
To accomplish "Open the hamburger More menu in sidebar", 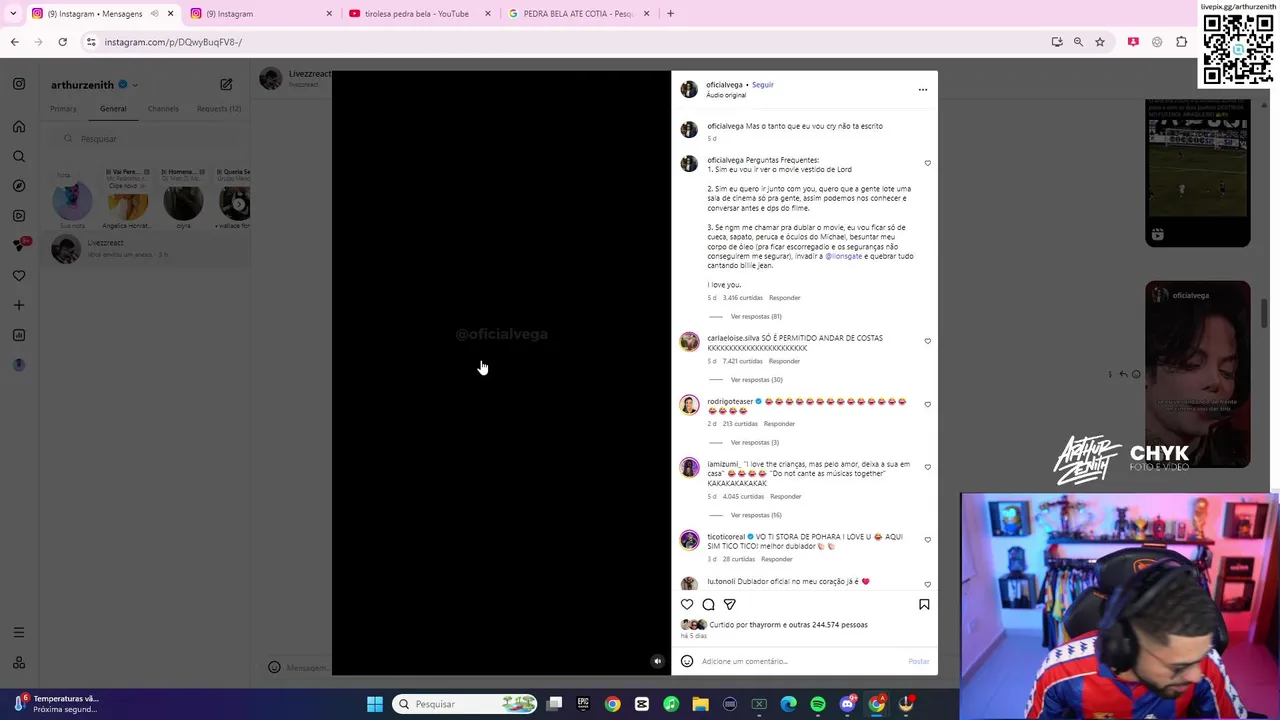I will coord(19,632).
